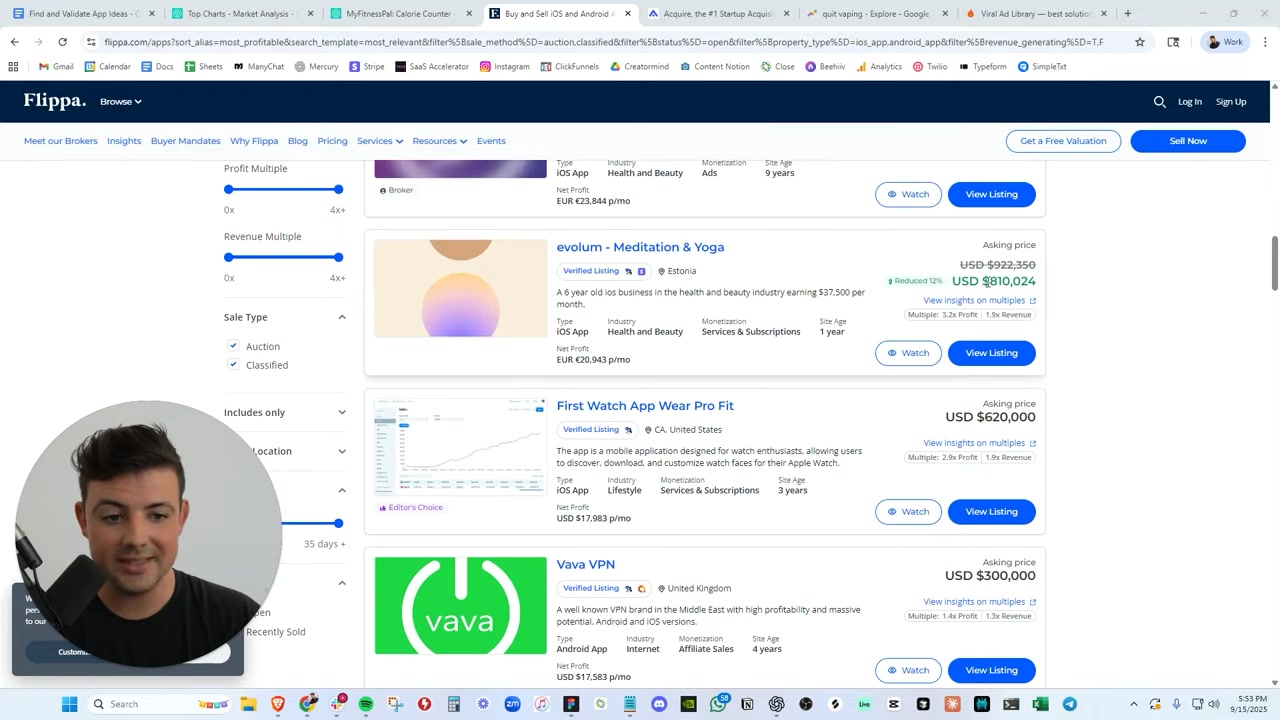Viewport: 1280px width, 720px height.
Task: Collapse the Sale Type filter section
Action: tap(341, 317)
